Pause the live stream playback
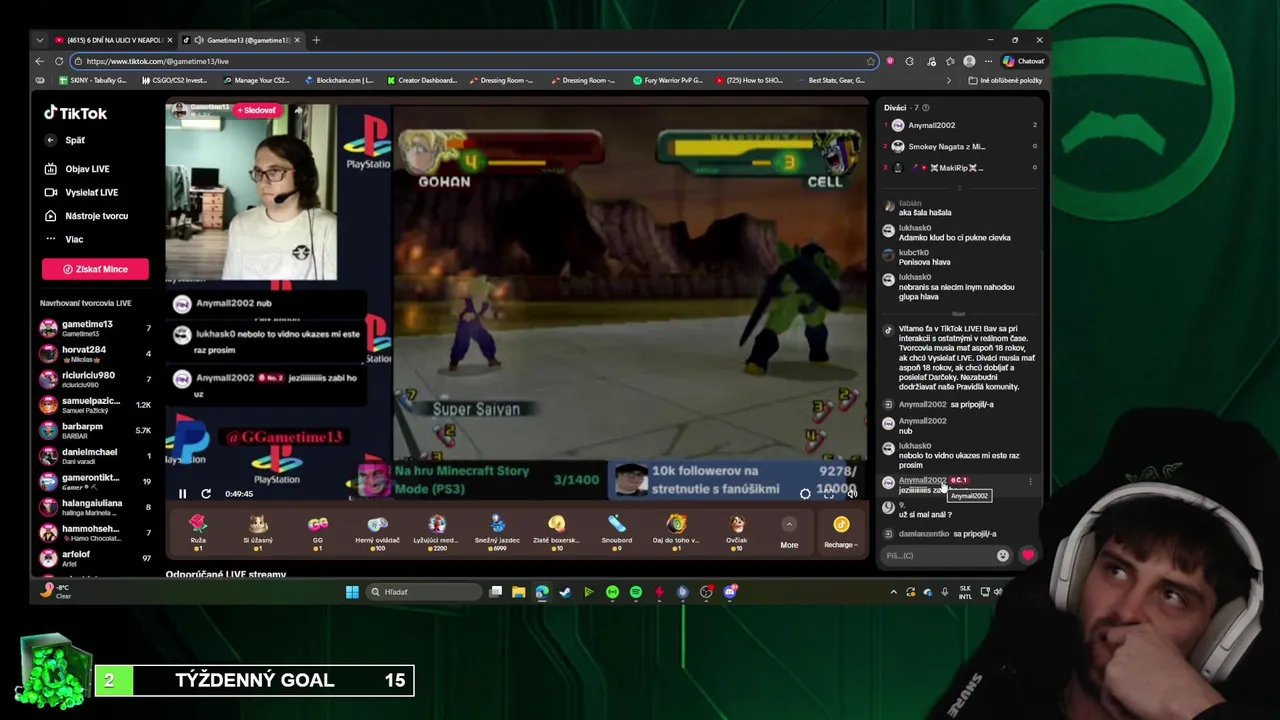The image size is (1280, 720). [x=182, y=494]
